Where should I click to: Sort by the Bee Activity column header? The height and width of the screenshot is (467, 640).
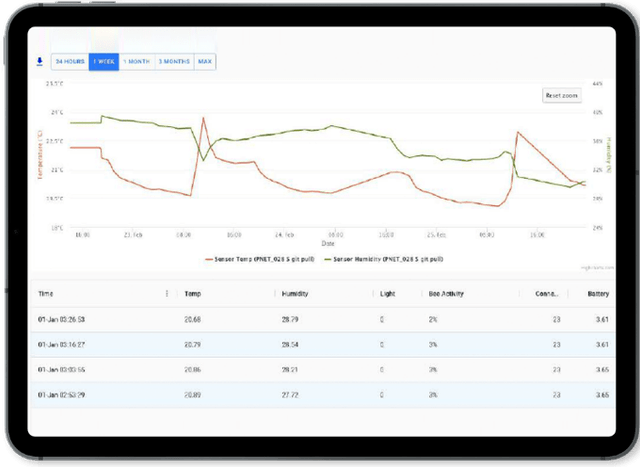(446, 294)
